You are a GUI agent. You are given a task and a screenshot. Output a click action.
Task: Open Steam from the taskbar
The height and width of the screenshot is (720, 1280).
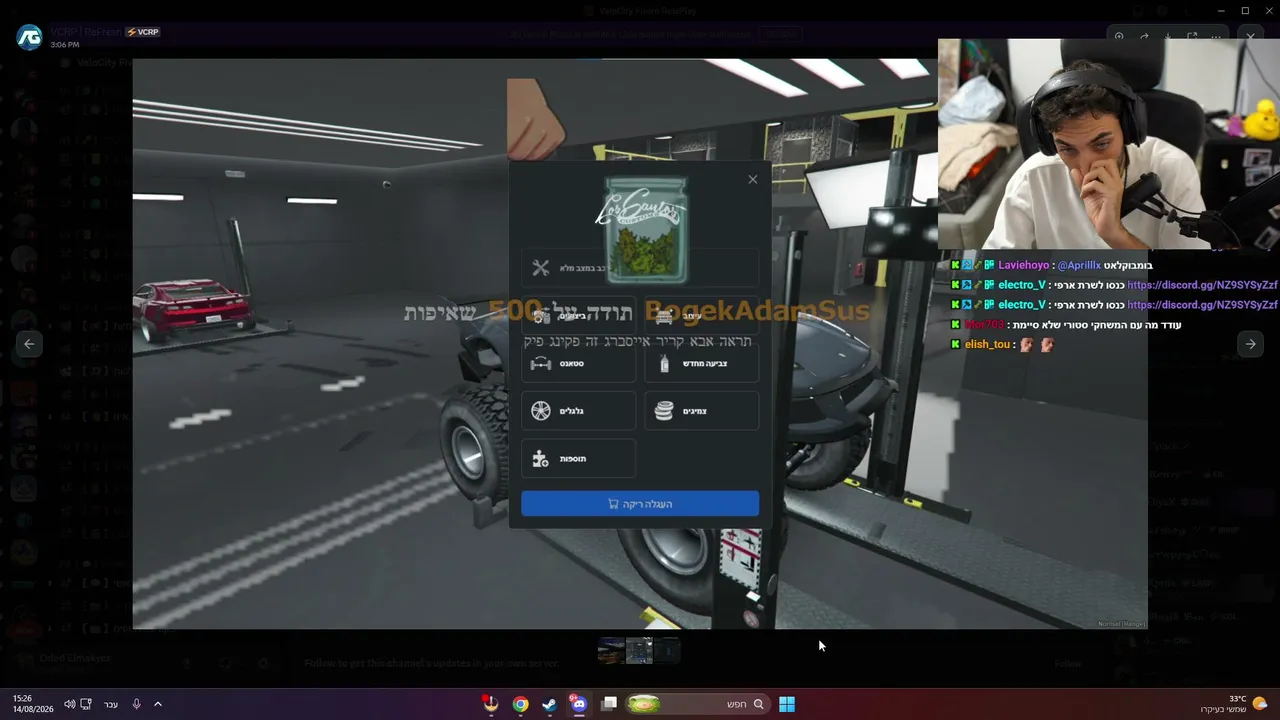[x=549, y=704]
